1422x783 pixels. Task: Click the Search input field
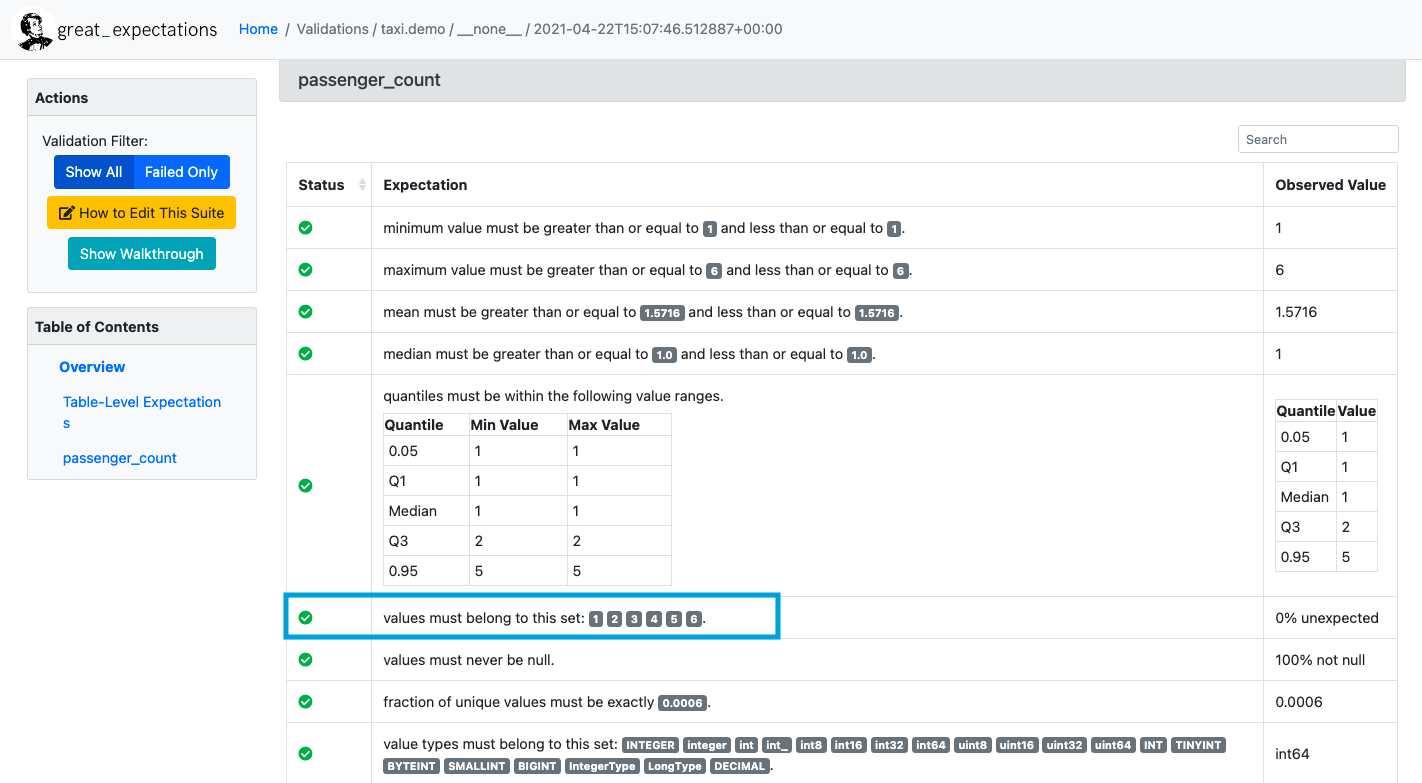[1317, 140]
